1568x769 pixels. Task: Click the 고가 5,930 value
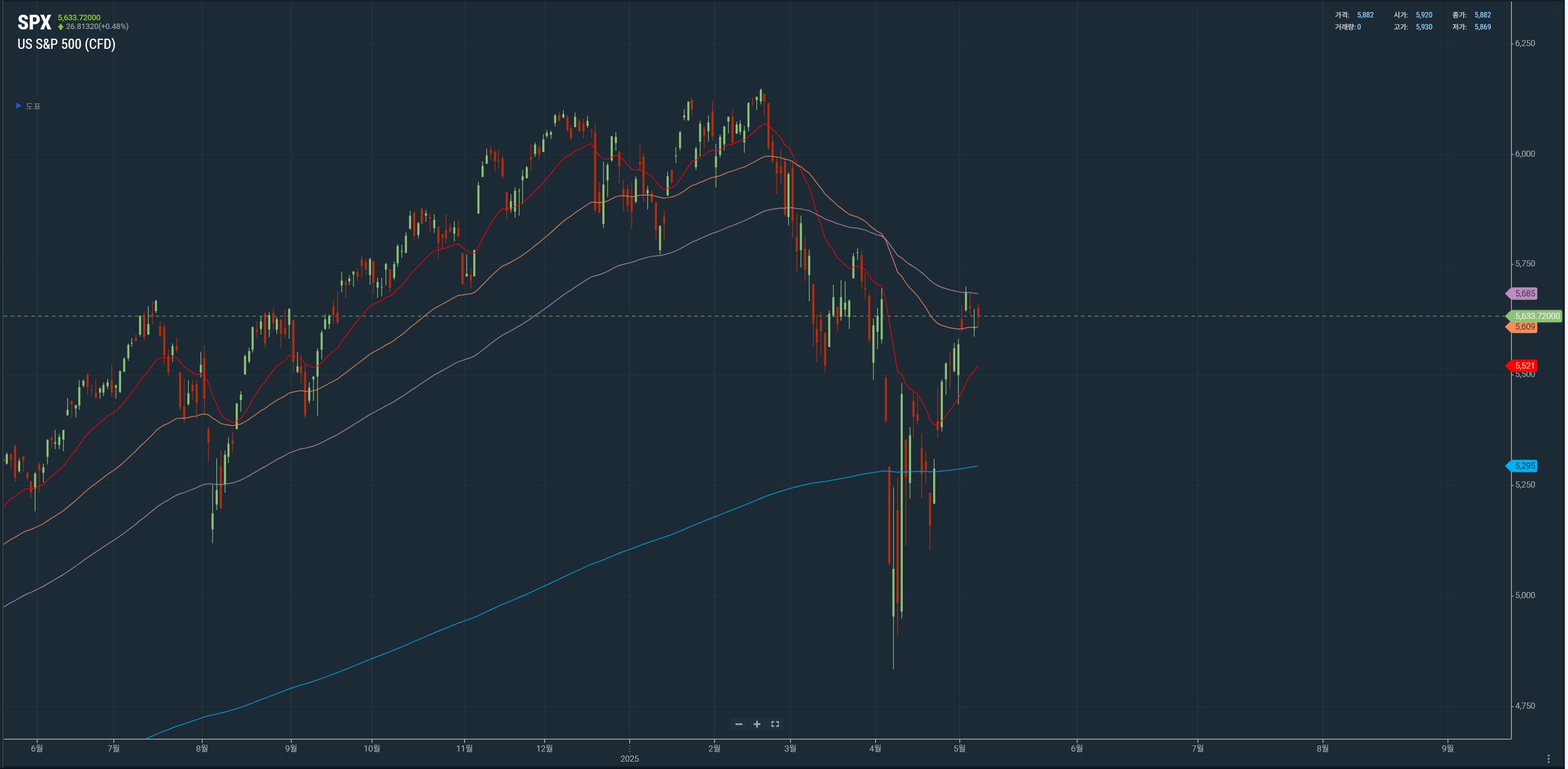1424,28
